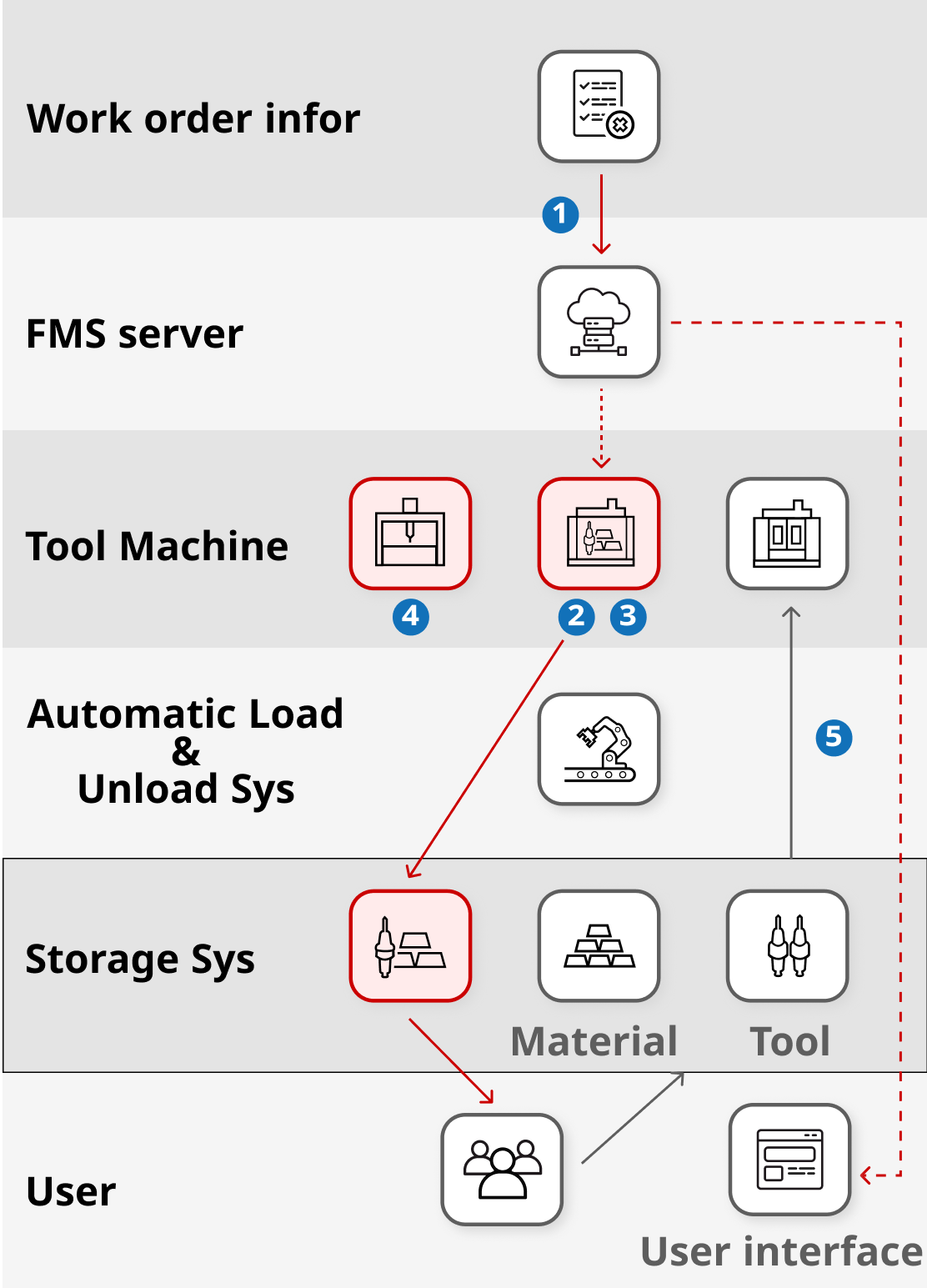This screenshot has width=927, height=1288.
Task: Click the 'User interface' caption text
Action: coord(781,1251)
